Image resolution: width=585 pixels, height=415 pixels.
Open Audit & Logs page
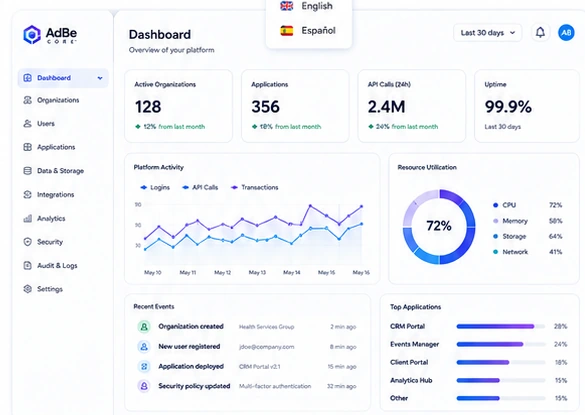click(x=63, y=265)
